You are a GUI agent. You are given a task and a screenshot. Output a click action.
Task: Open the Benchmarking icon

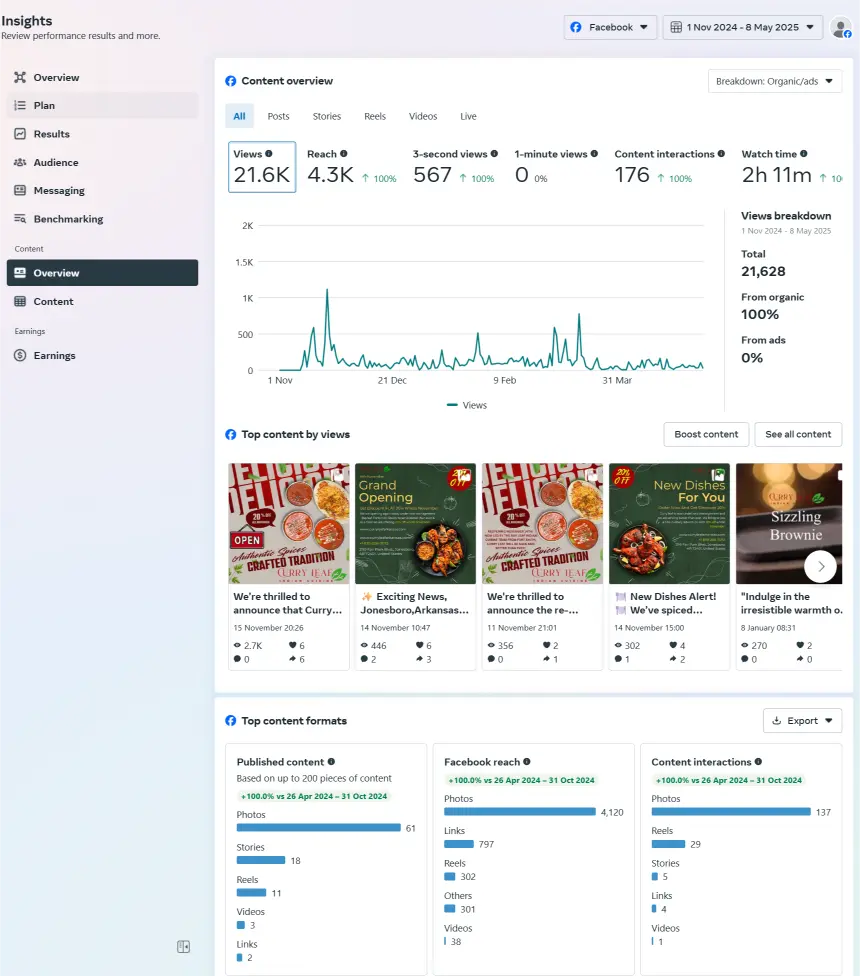click(x=20, y=218)
